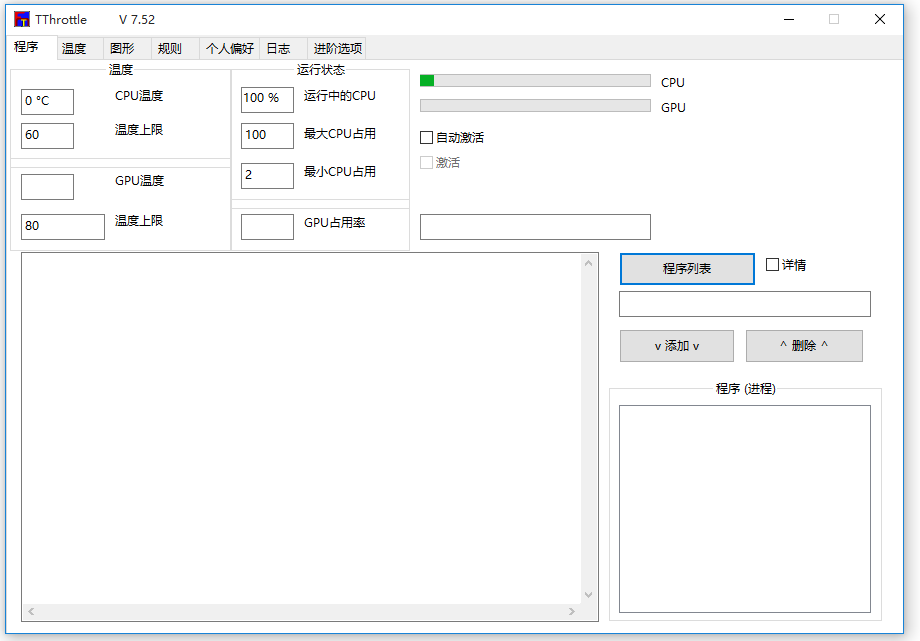Close the TThrottle window

[x=880, y=19]
